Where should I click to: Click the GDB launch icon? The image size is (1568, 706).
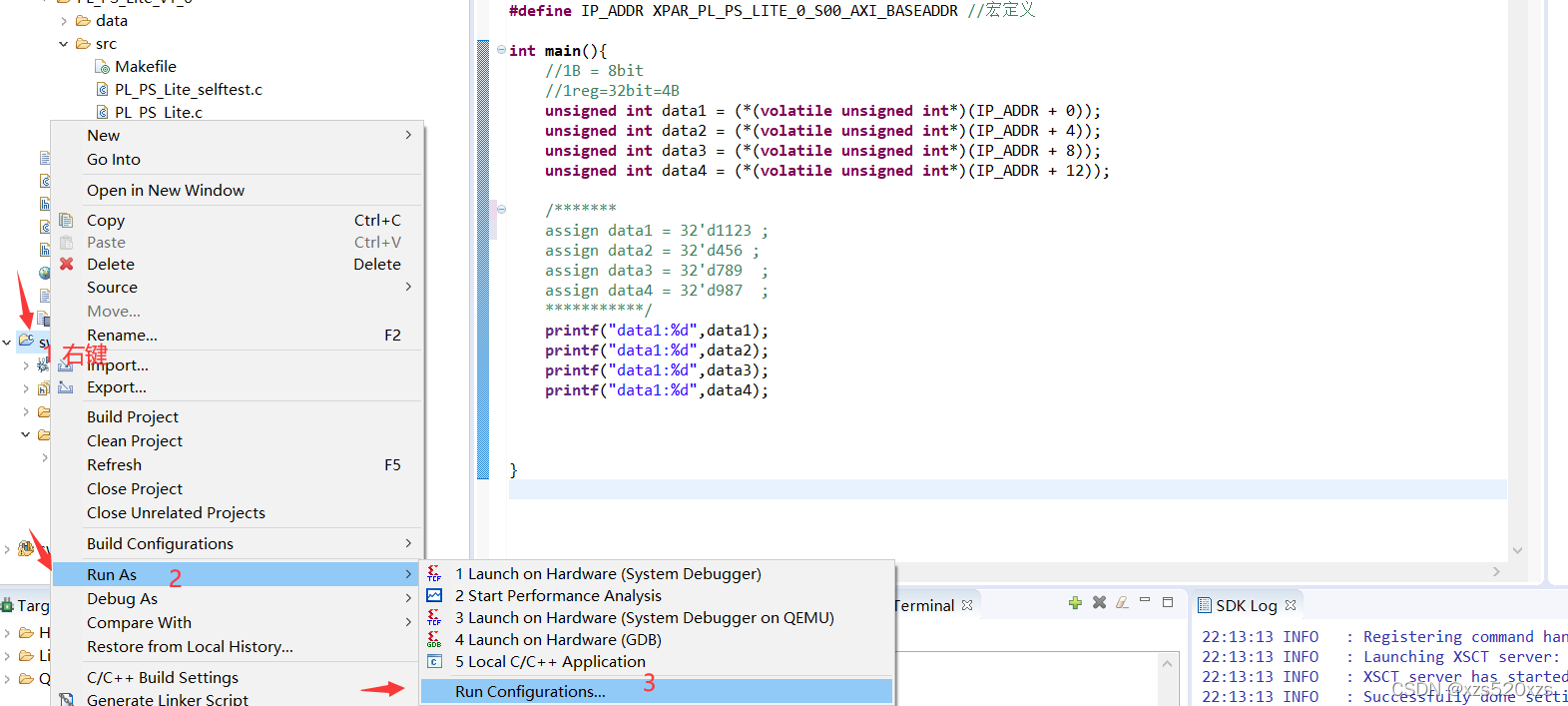point(434,639)
